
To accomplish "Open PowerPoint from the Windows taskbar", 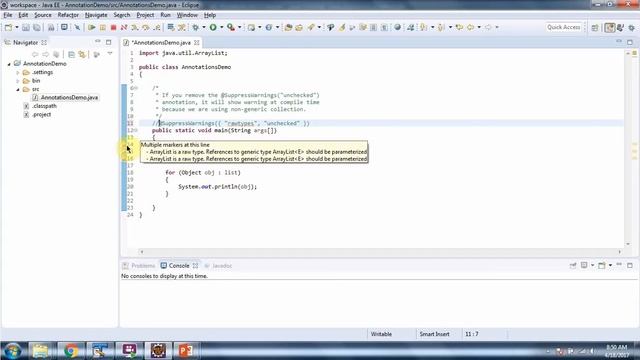I will point(186,351).
